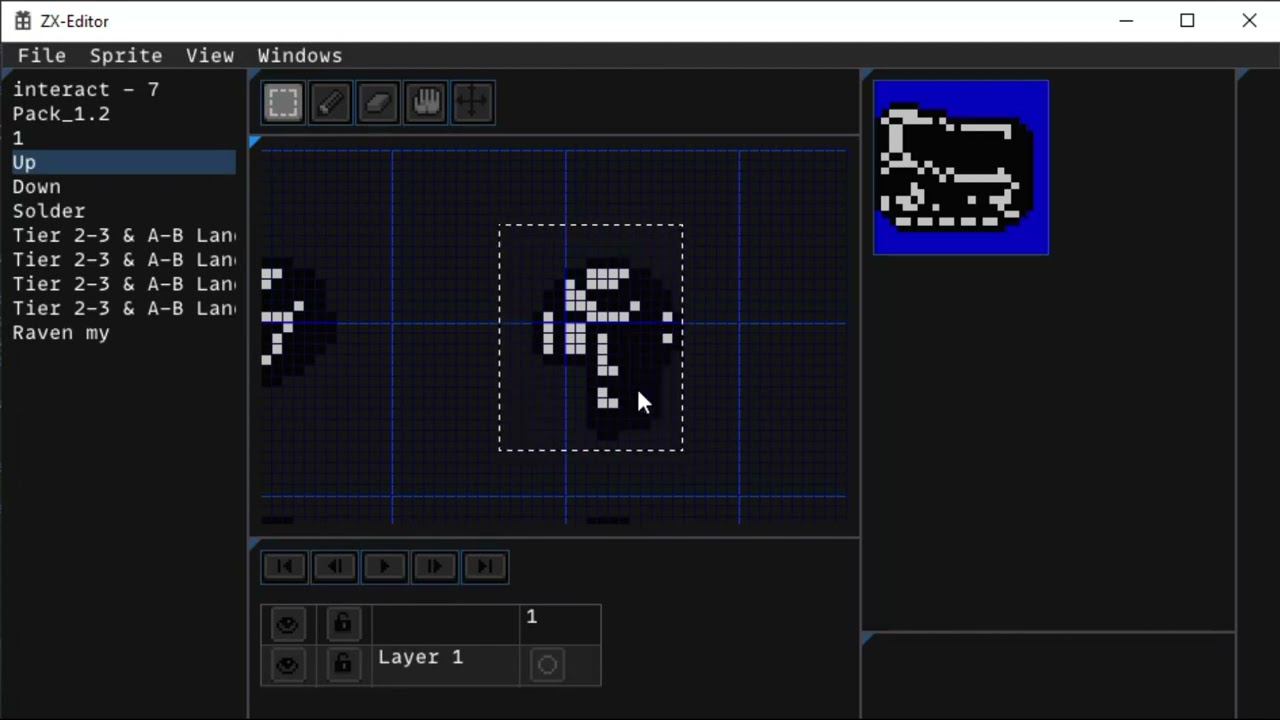Step back one animation frame

pyautogui.click(x=335, y=567)
